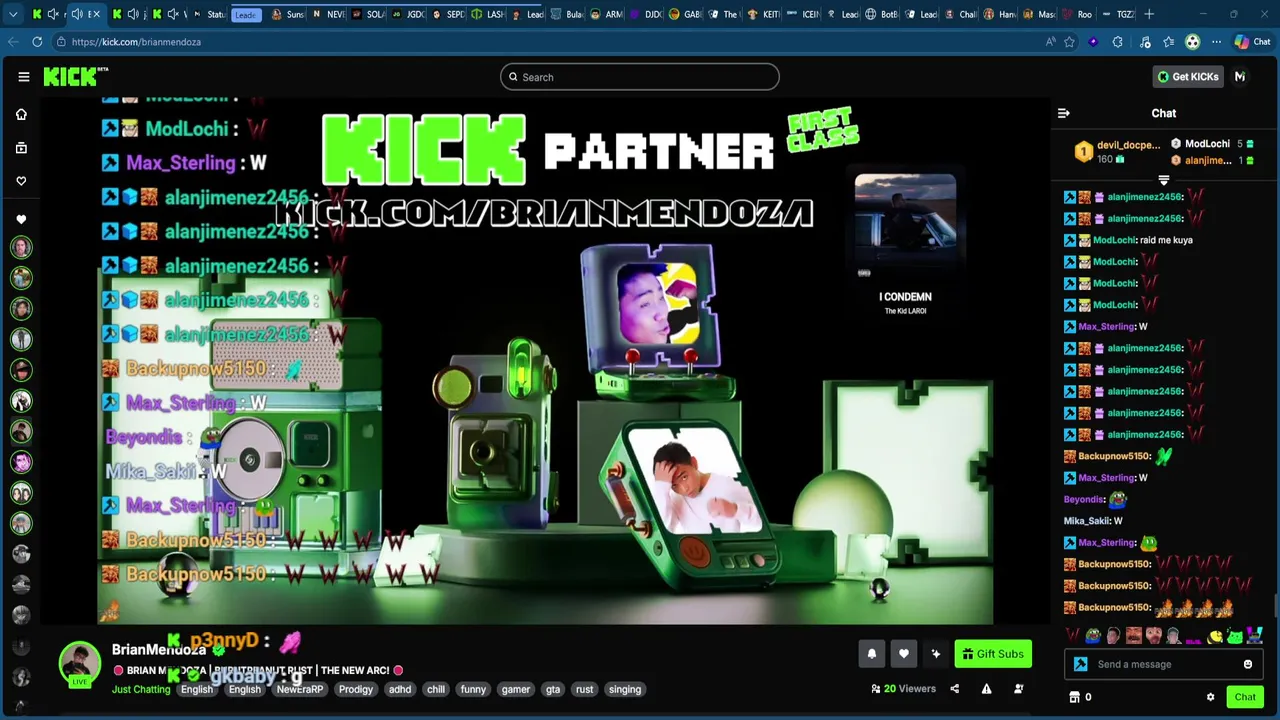The height and width of the screenshot is (720, 1280).
Task: Click the Gift Subs button
Action: coord(993,654)
